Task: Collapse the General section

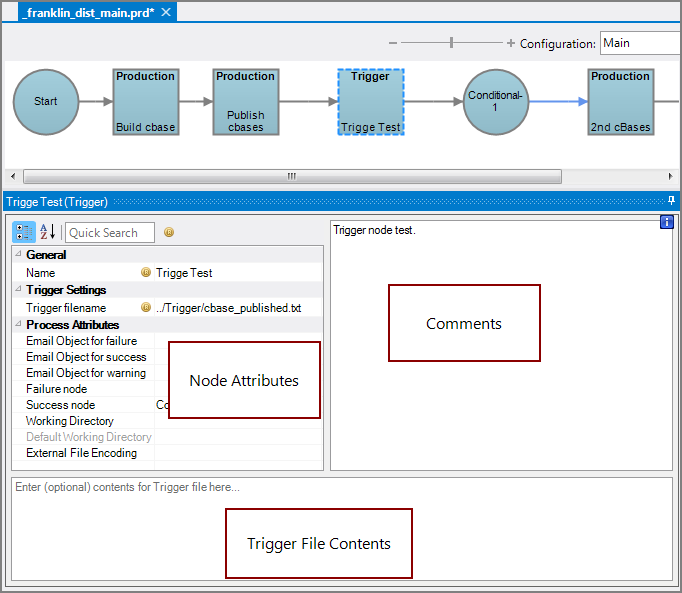Action: tap(18, 253)
